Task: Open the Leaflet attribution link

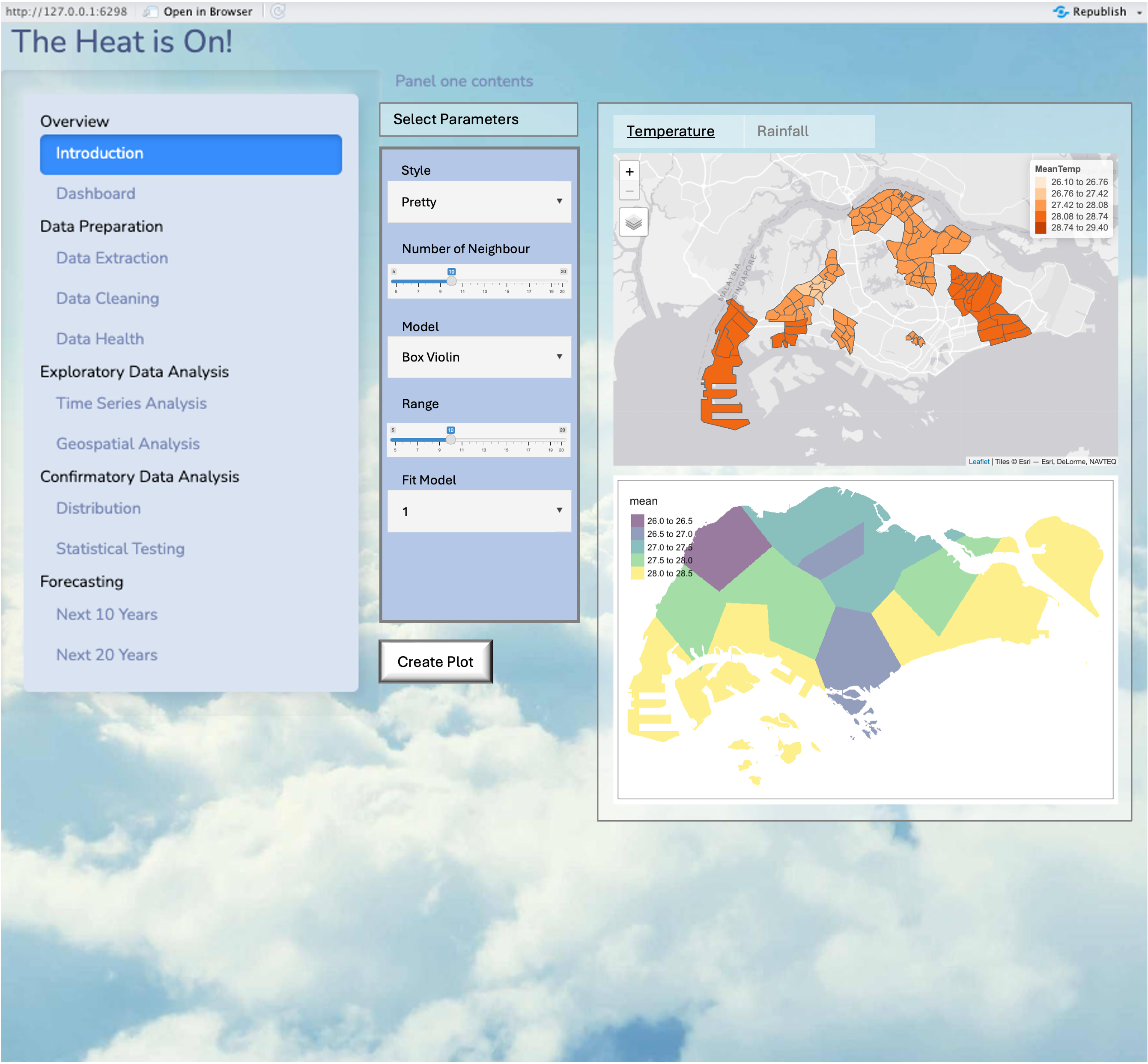Action: tap(978, 462)
